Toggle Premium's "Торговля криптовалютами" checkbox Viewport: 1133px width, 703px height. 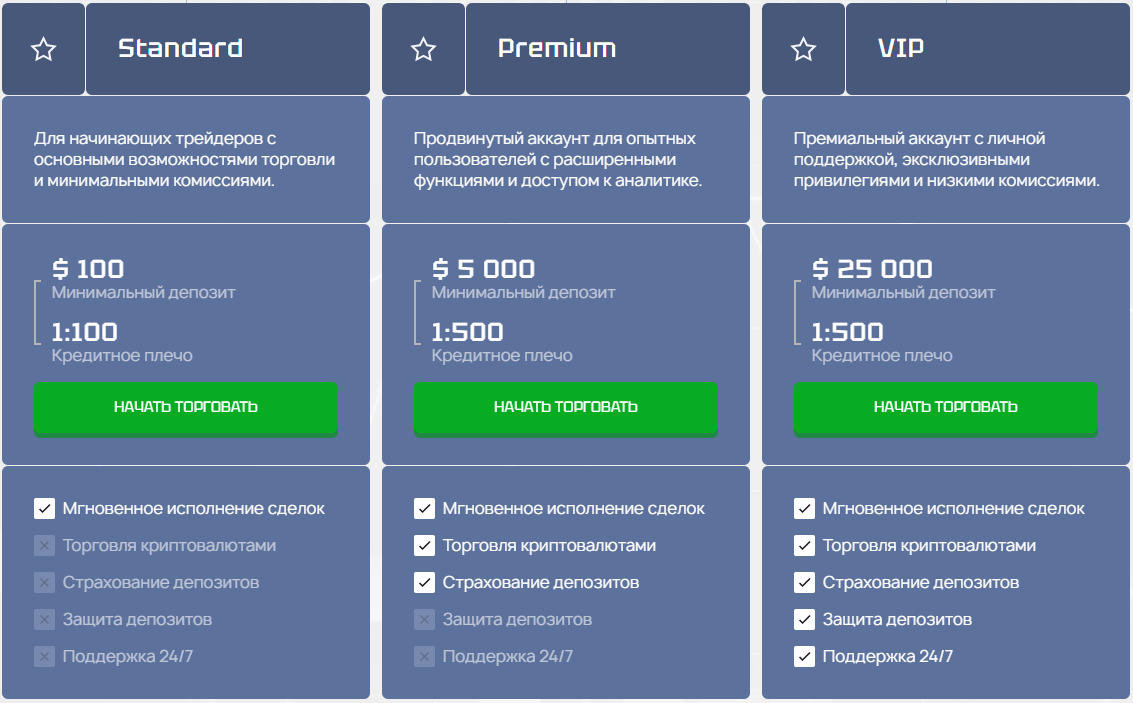pos(424,546)
